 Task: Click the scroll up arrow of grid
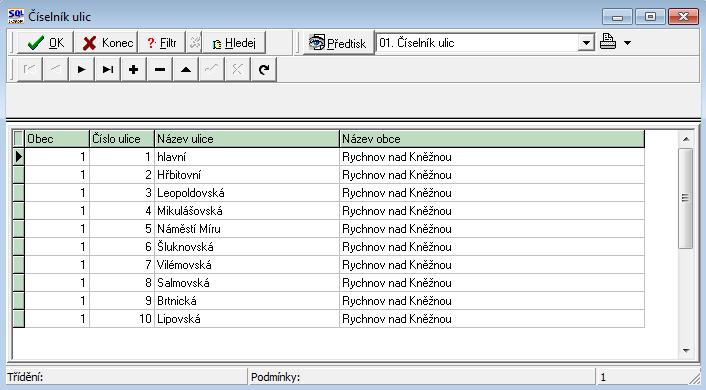coord(686,139)
